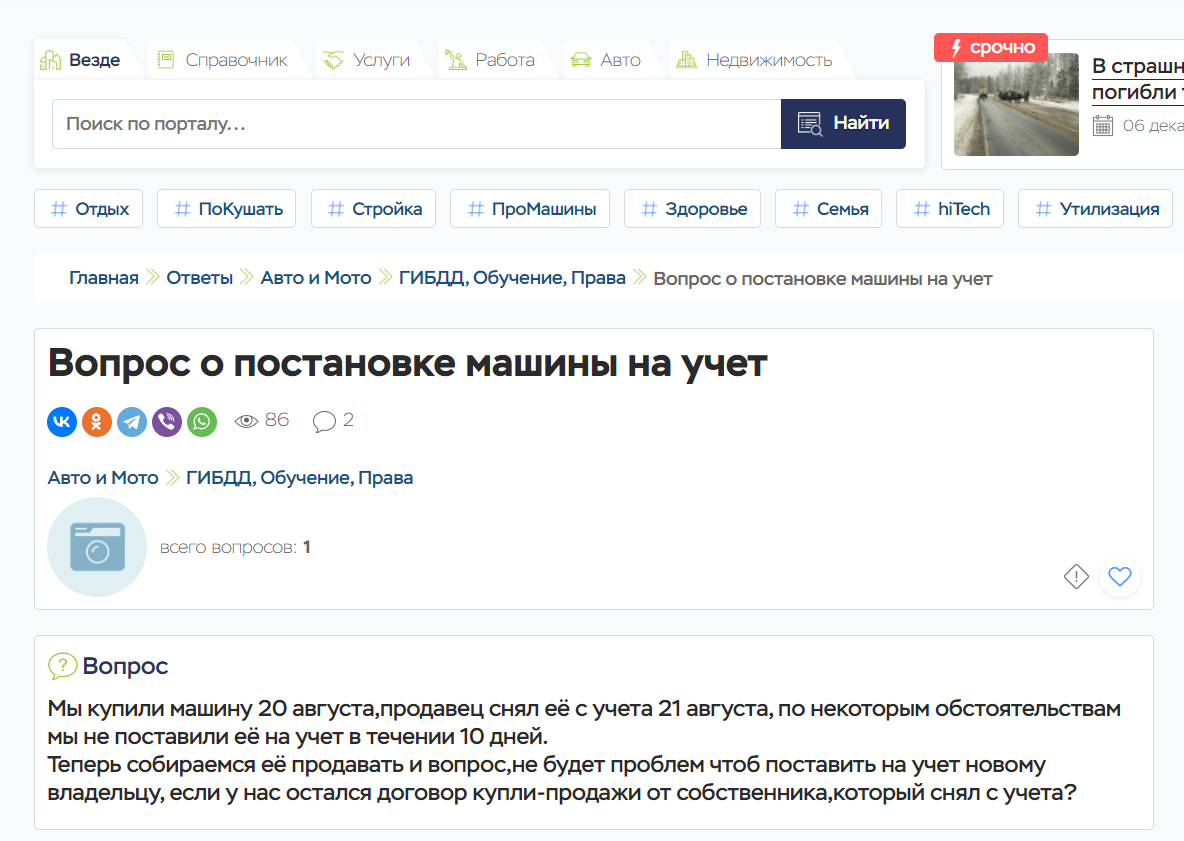This screenshot has width=1184, height=841.
Task: Share the question via VK icon
Action: click(x=62, y=422)
